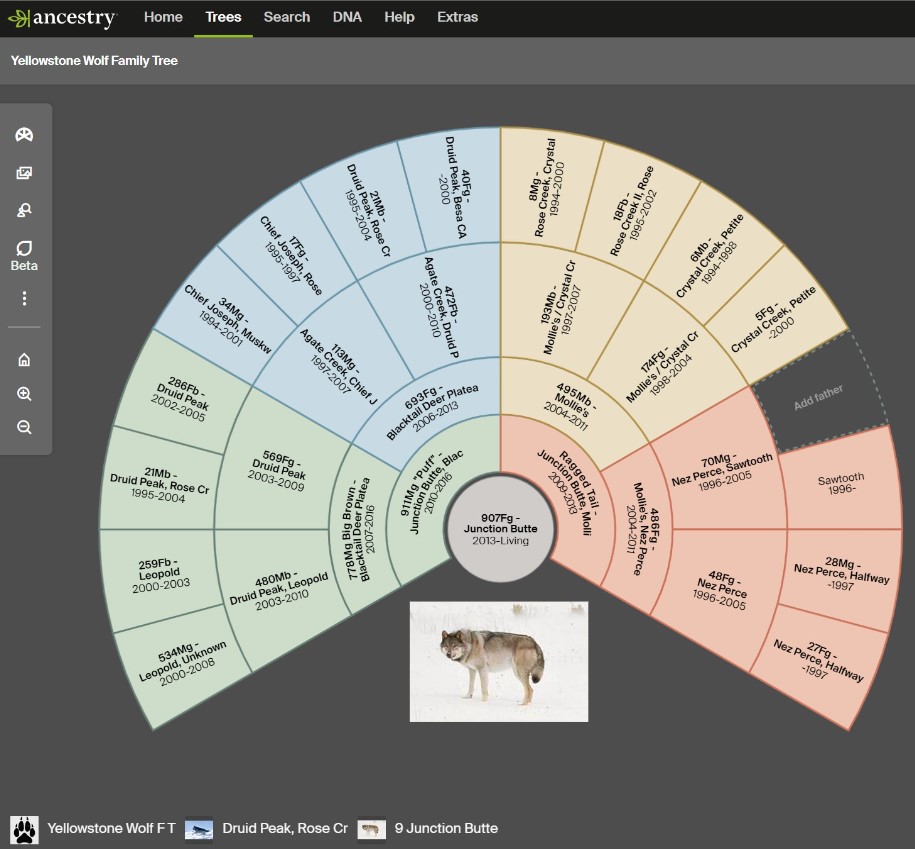
Task: Open the media gallery sidebar icon
Action: [x=24, y=173]
